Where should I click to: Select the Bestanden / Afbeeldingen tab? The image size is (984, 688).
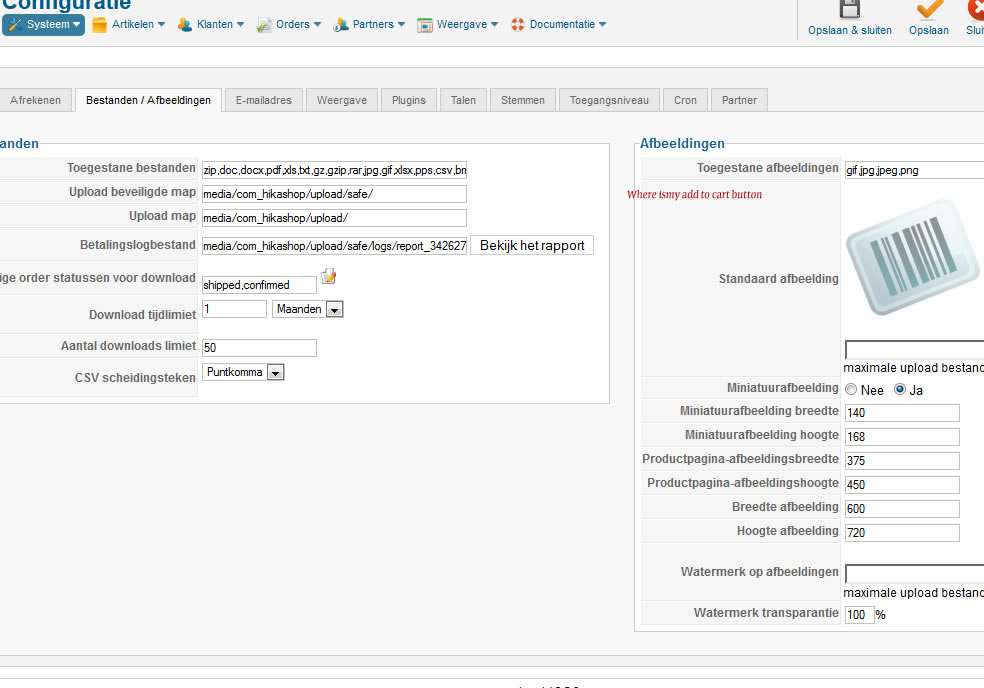pos(148,100)
